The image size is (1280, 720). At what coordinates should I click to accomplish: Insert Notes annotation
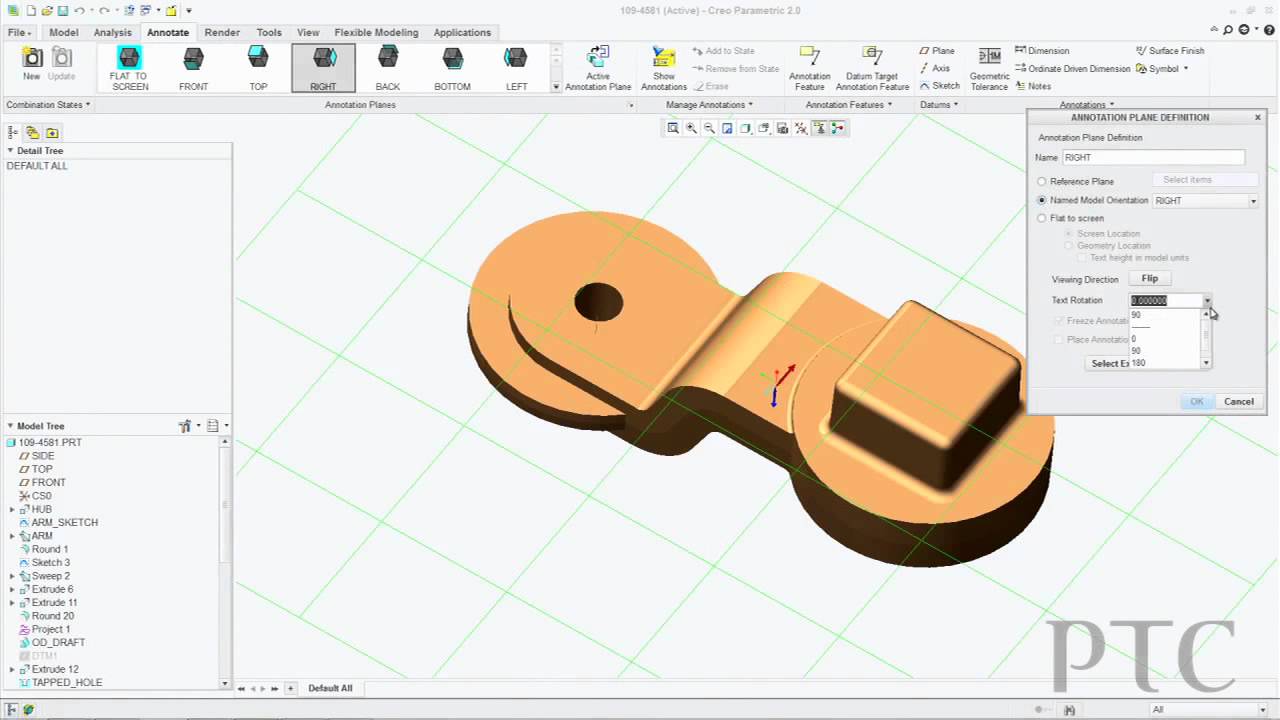click(x=1033, y=86)
